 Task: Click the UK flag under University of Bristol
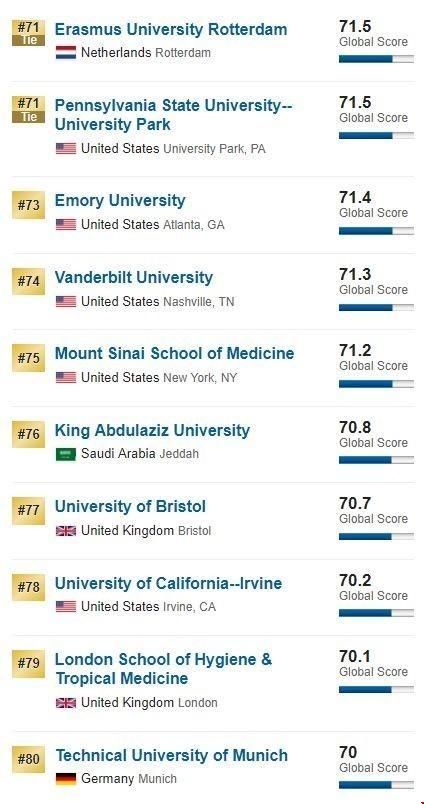[66, 531]
